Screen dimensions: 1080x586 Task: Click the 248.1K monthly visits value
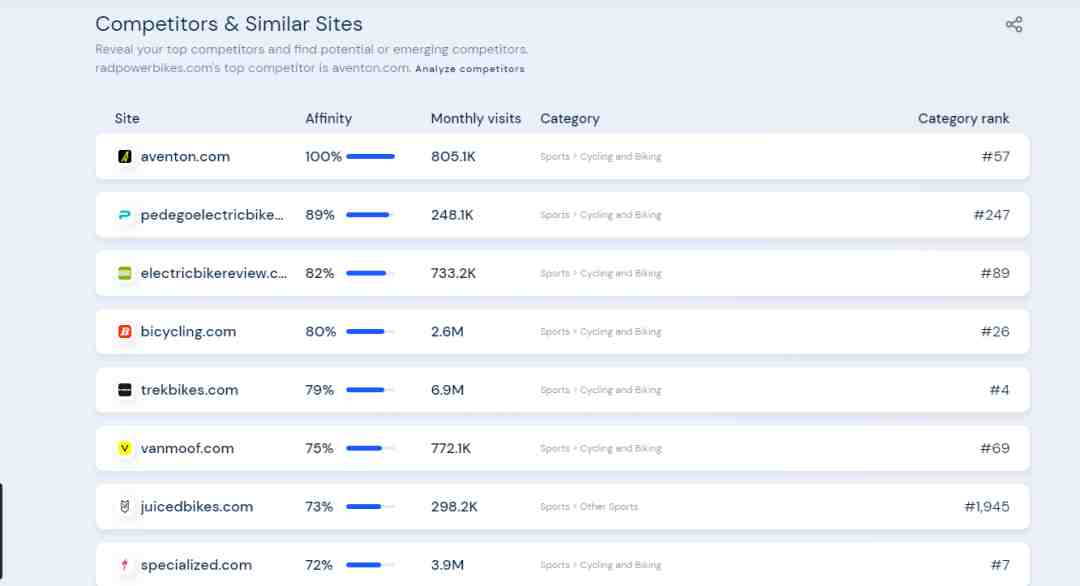[453, 215]
